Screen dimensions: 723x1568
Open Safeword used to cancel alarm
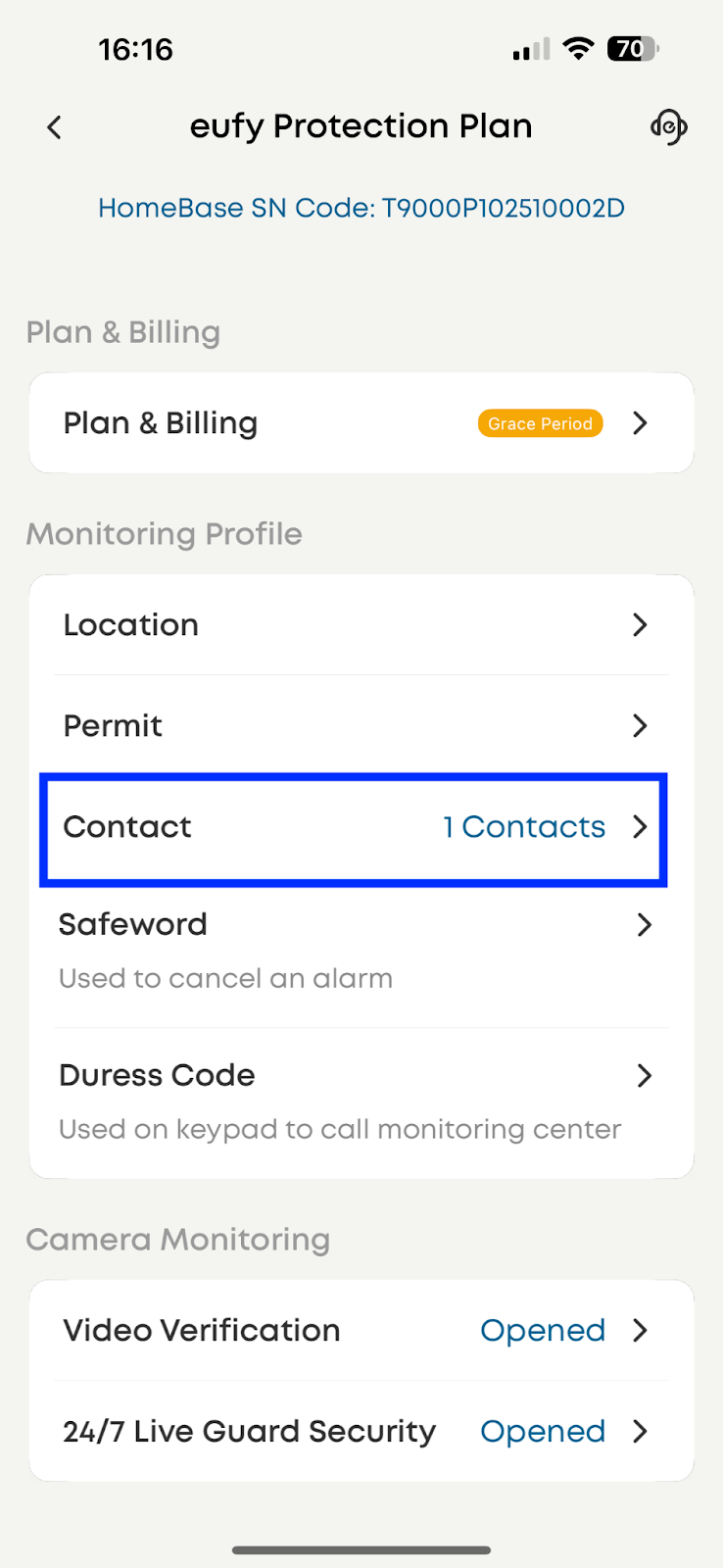pos(294,949)
